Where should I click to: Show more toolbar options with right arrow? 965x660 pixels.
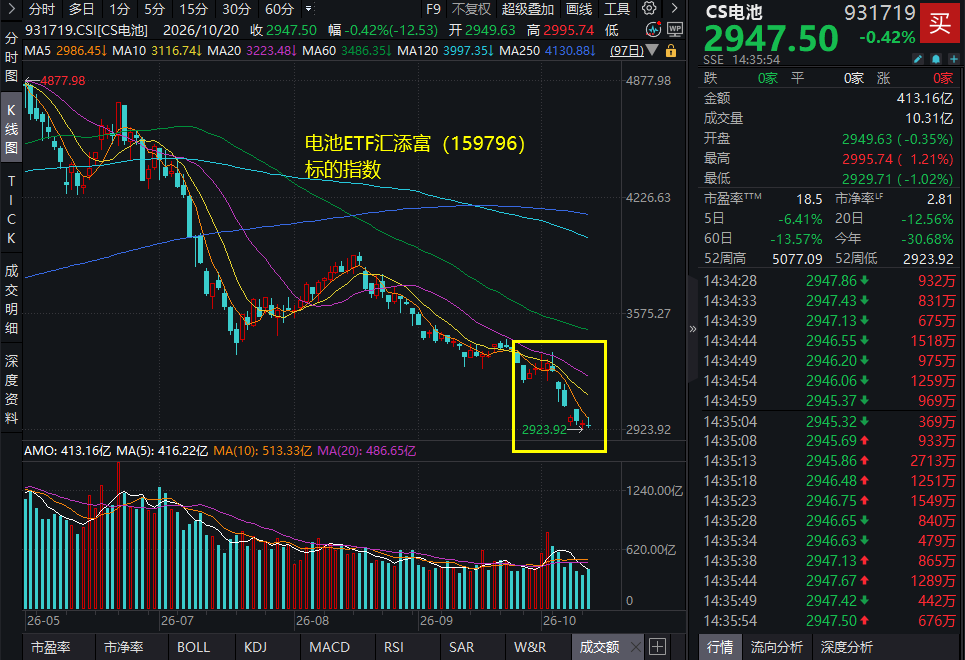coord(675,9)
